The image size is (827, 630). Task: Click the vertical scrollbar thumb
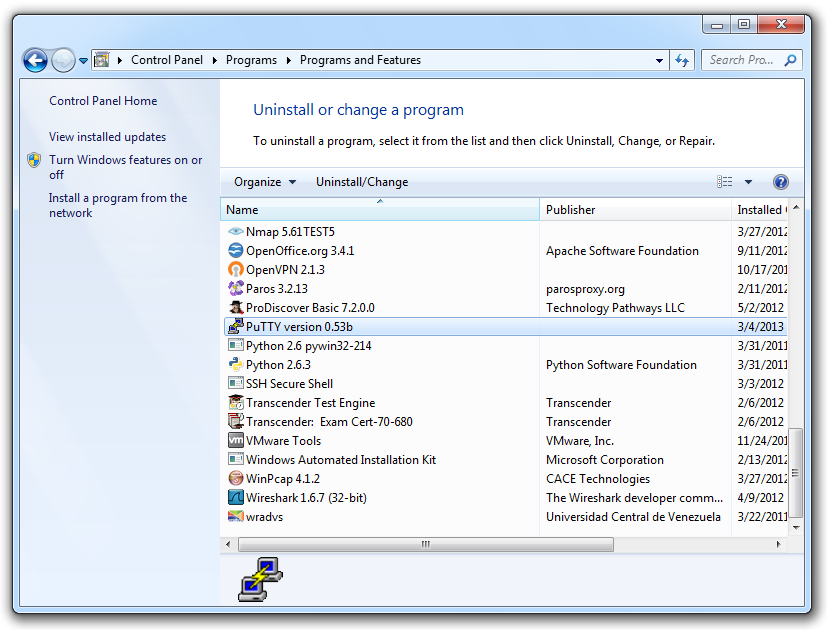click(x=795, y=473)
